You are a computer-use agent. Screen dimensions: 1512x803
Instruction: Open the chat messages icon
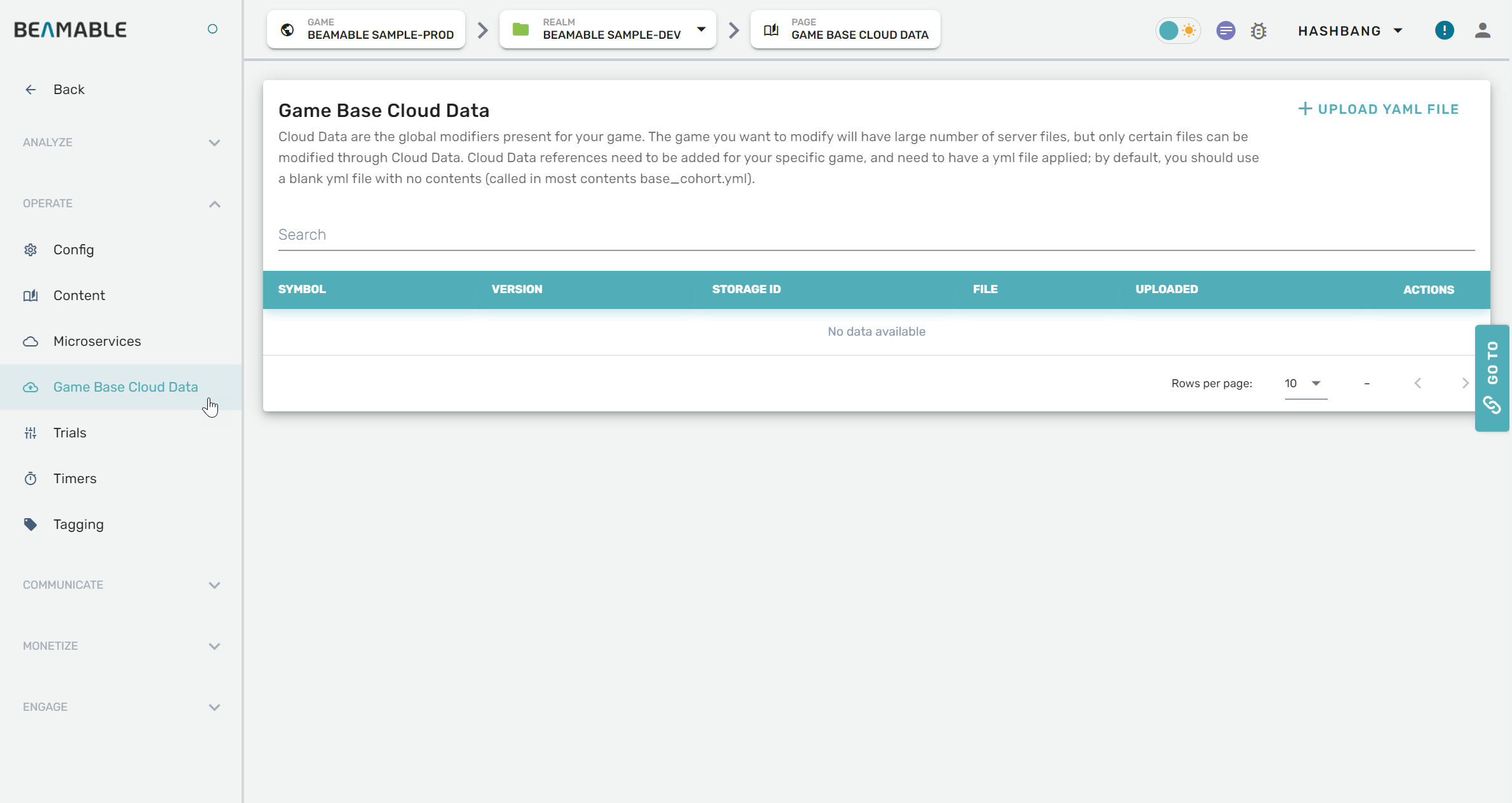click(1225, 31)
